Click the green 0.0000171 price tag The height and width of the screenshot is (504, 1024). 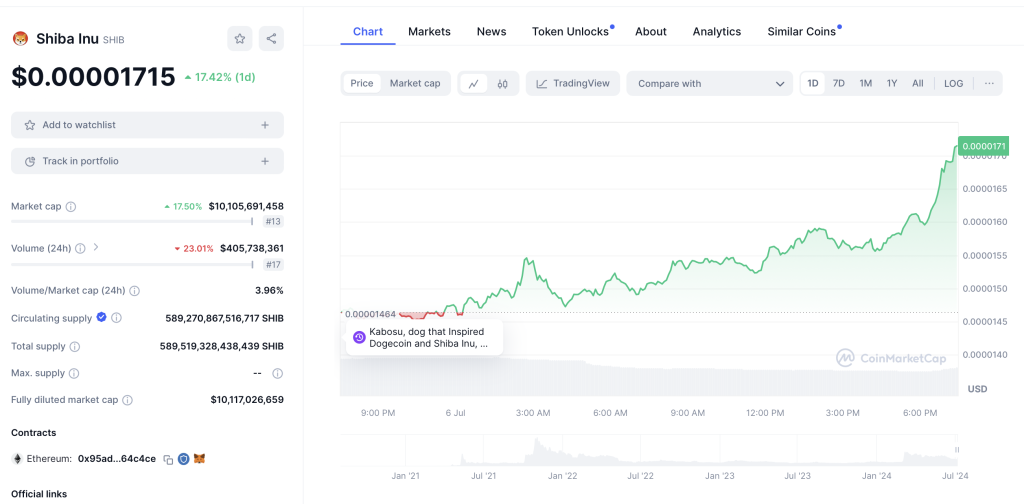pos(984,146)
